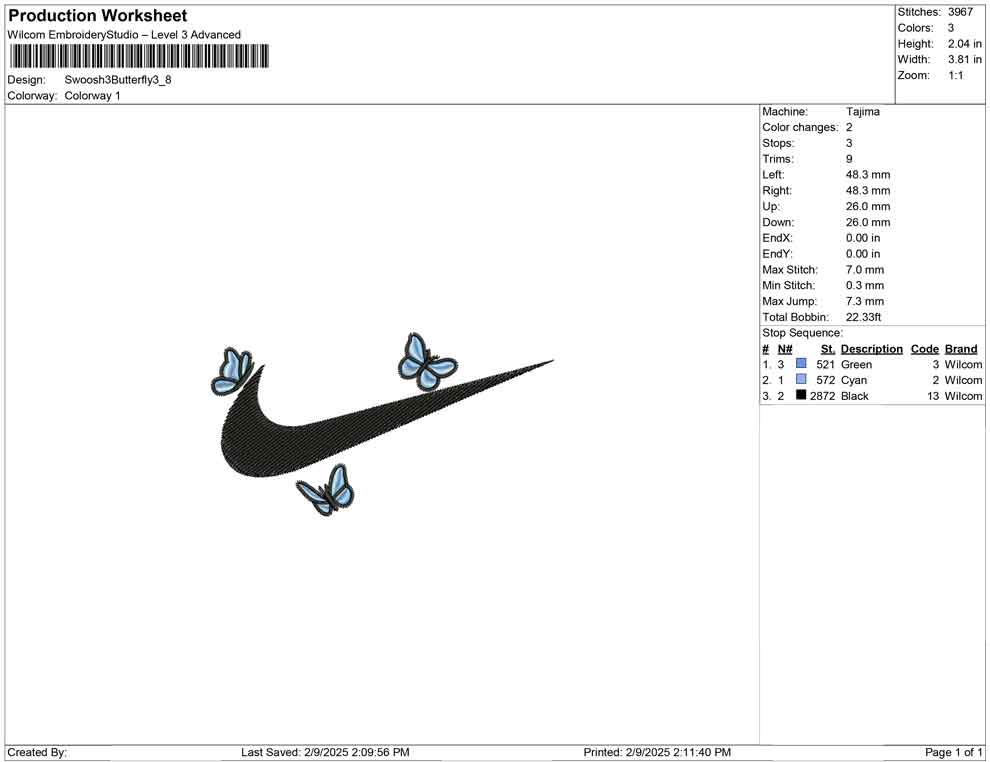Click the Stitches value '3967'
Screen dimensions: 990x762
tap(960, 12)
